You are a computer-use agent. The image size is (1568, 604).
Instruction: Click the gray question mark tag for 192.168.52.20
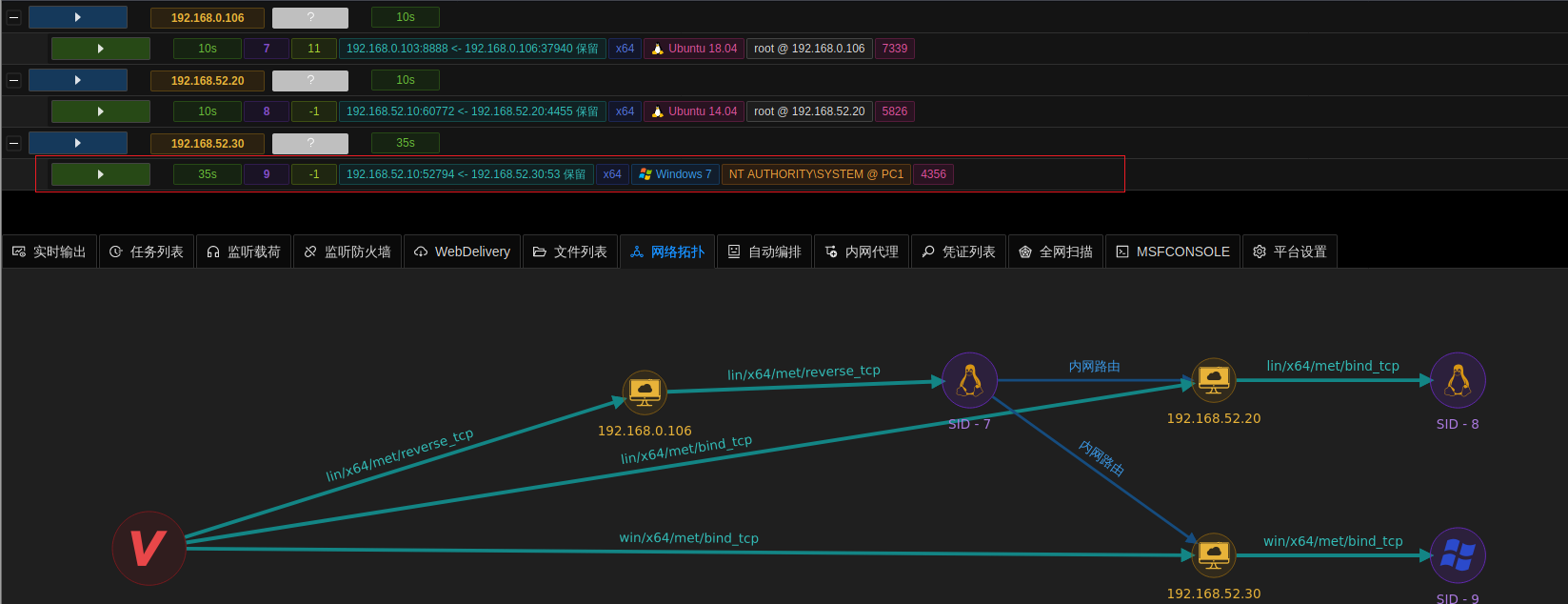pos(310,80)
